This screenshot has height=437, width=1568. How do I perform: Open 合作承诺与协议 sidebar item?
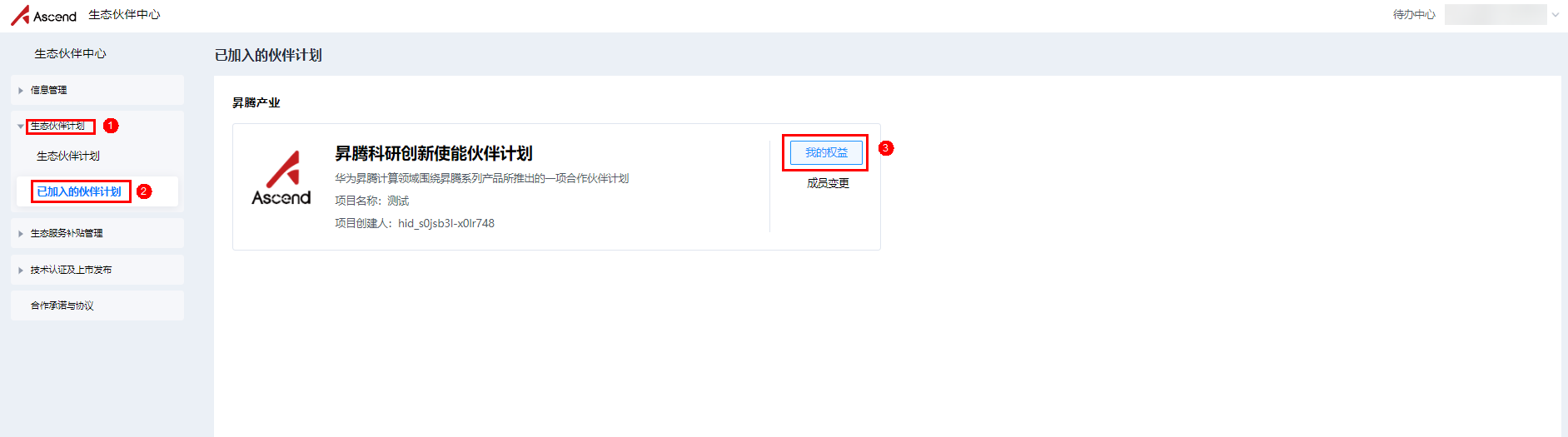coord(62,305)
